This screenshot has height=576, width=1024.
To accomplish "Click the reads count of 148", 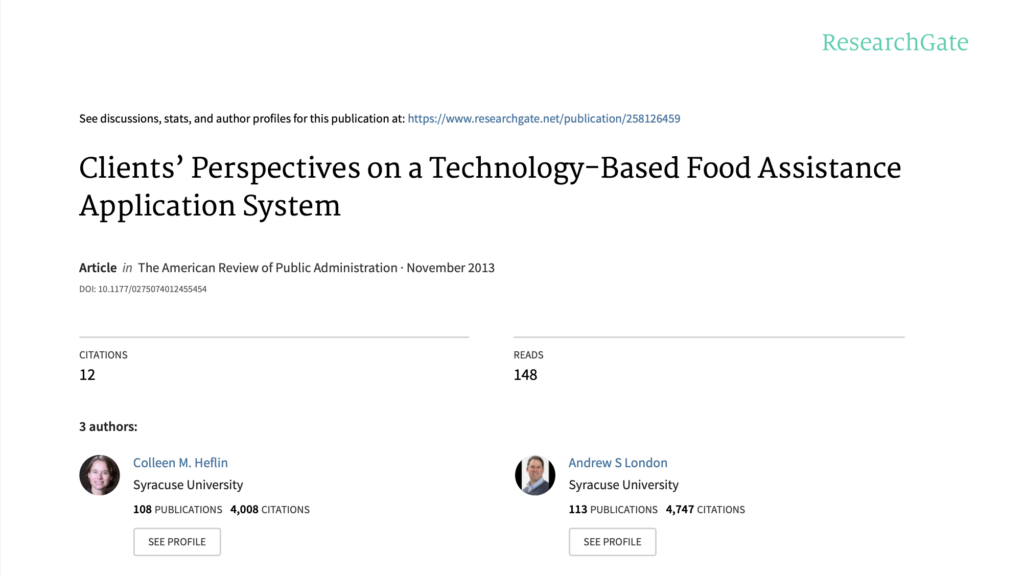I will pos(525,375).
